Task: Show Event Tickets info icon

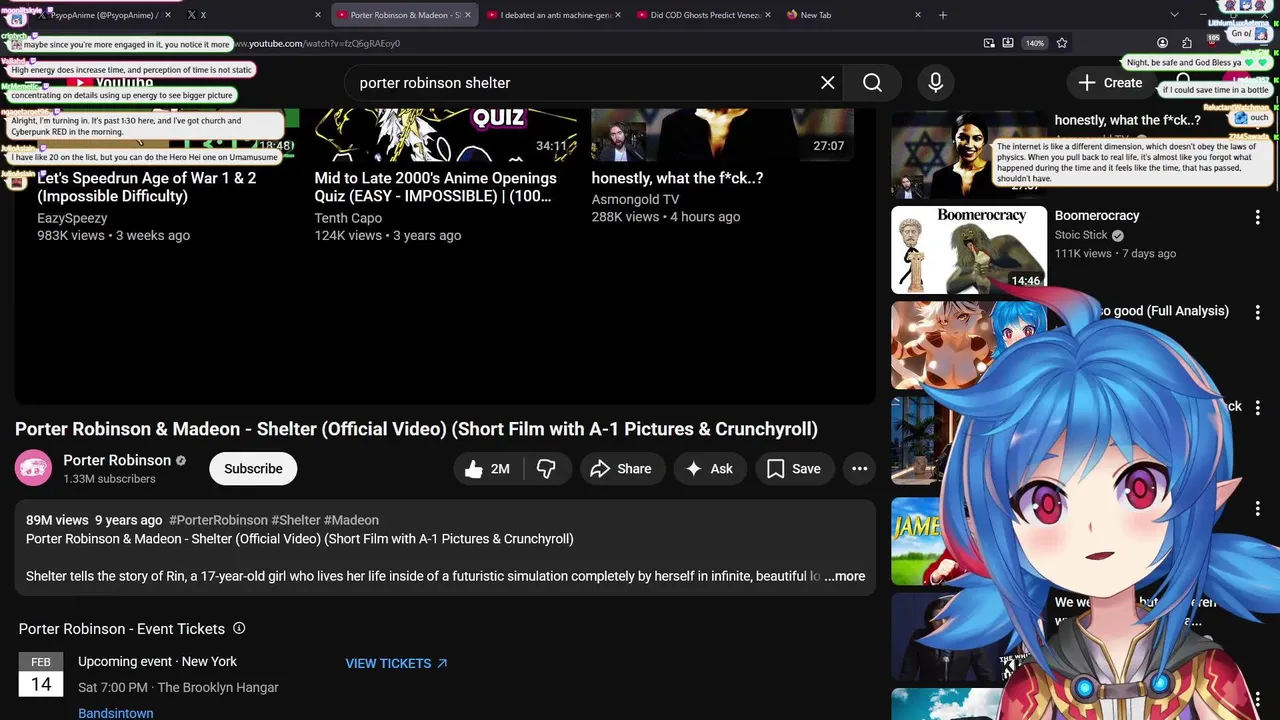Action: [239, 628]
